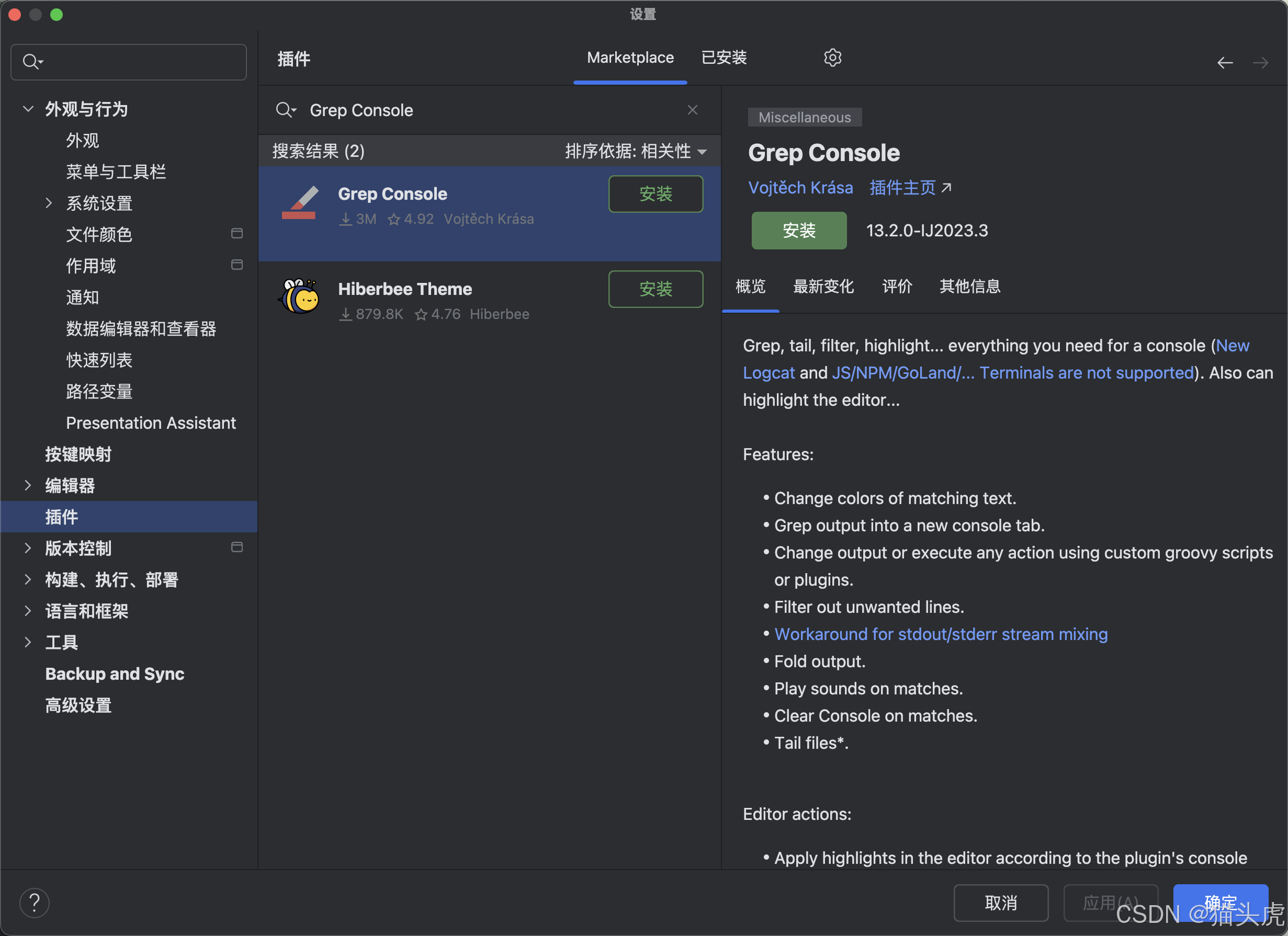Click the plugin settings gear icon
1288x936 pixels.
pos(832,58)
